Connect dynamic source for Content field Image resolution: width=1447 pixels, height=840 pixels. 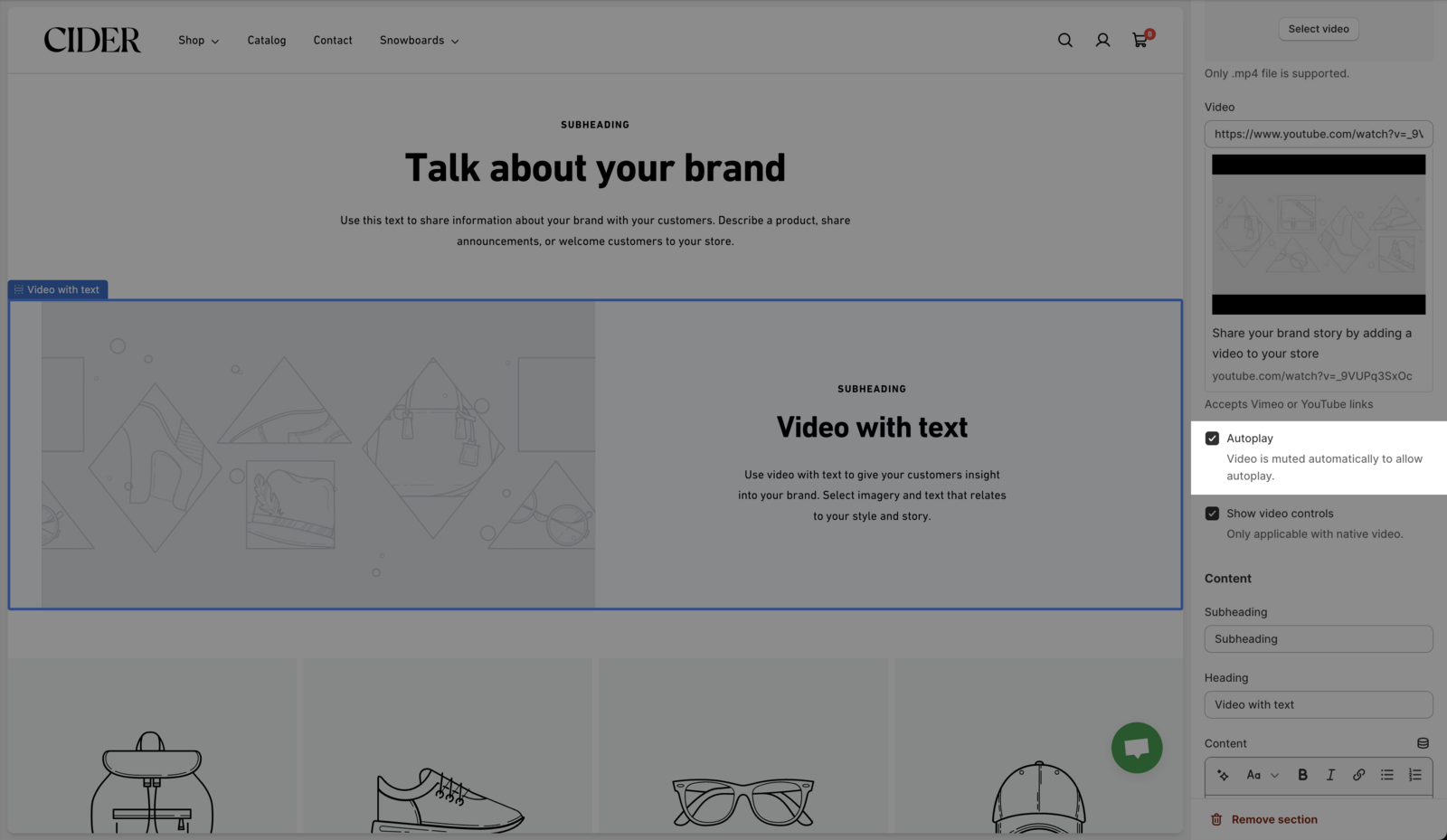pos(1423,743)
